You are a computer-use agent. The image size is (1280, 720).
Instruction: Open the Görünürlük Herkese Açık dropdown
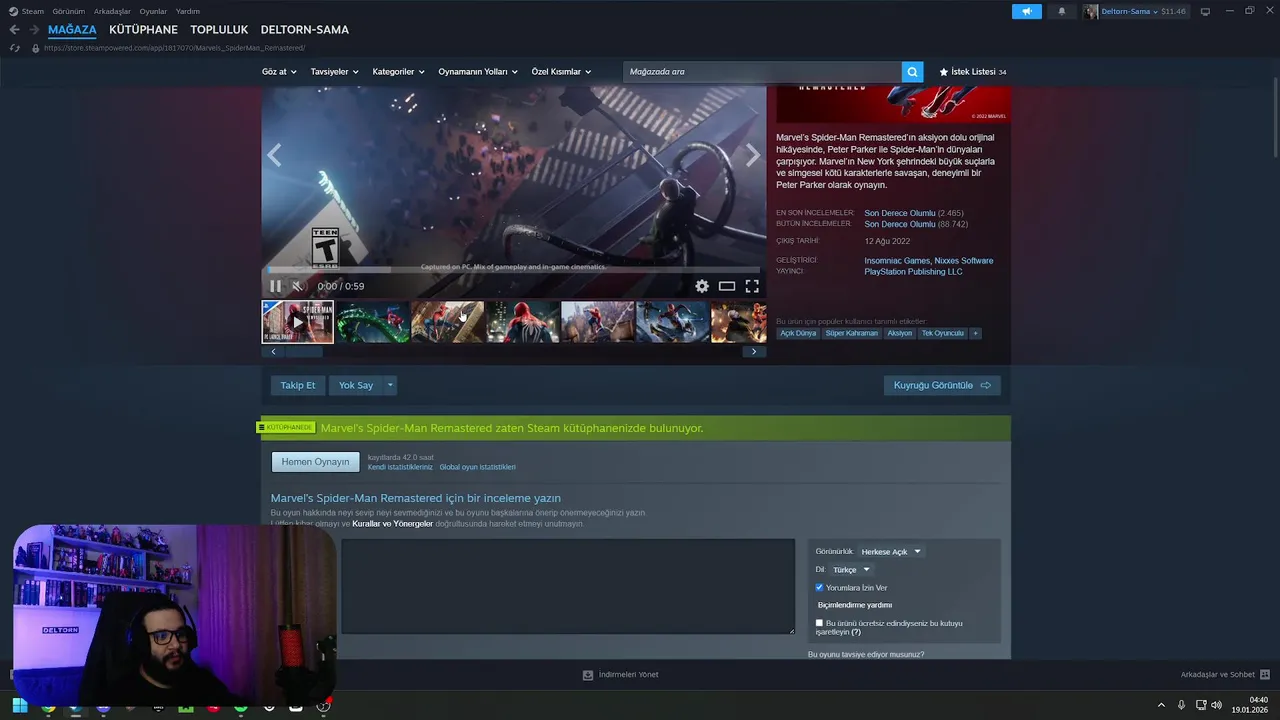pyautogui.click(x=890, y=552)
